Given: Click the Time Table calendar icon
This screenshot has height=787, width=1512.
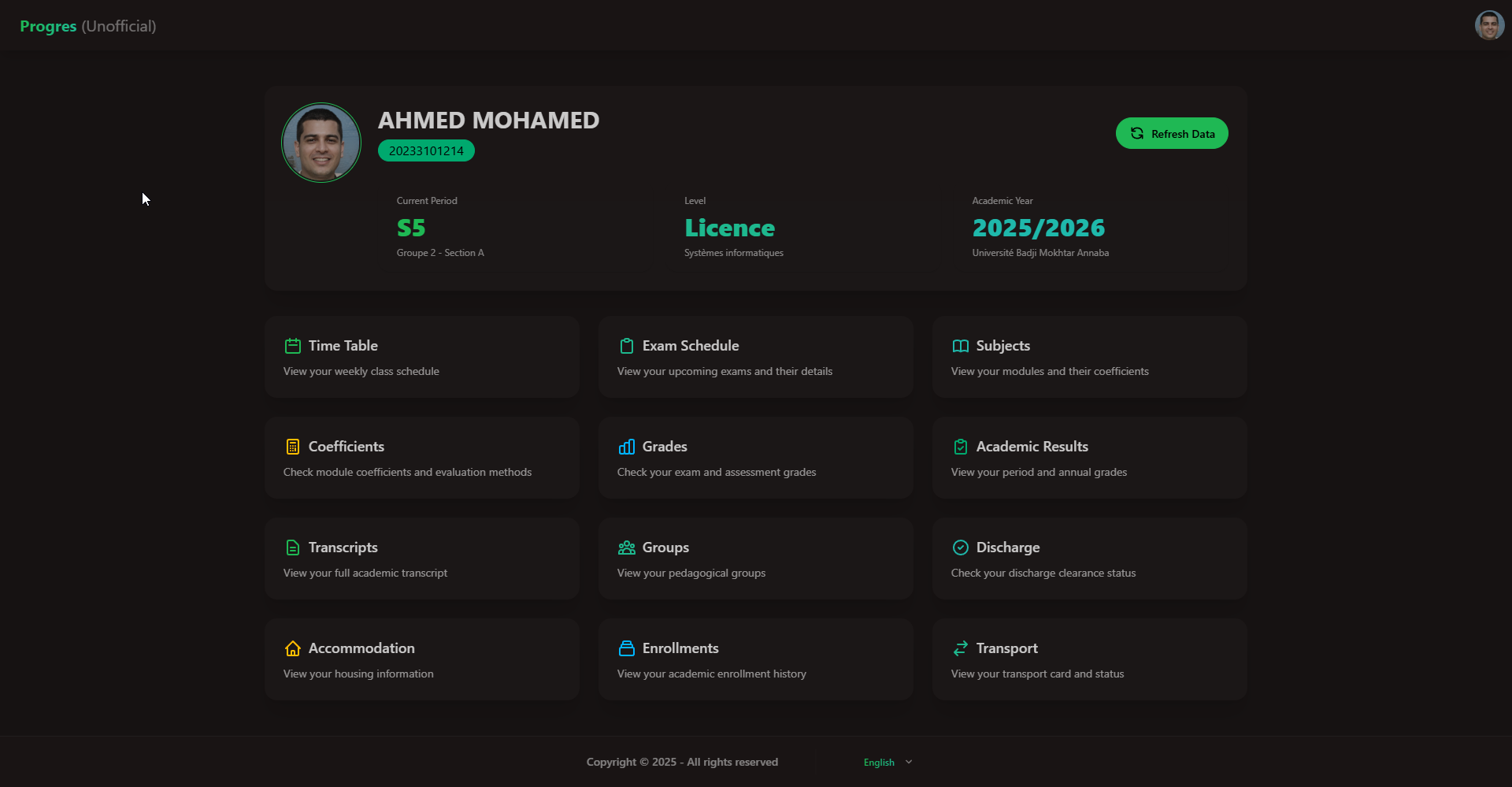Looking at the screenshot, I should point(292,345).
